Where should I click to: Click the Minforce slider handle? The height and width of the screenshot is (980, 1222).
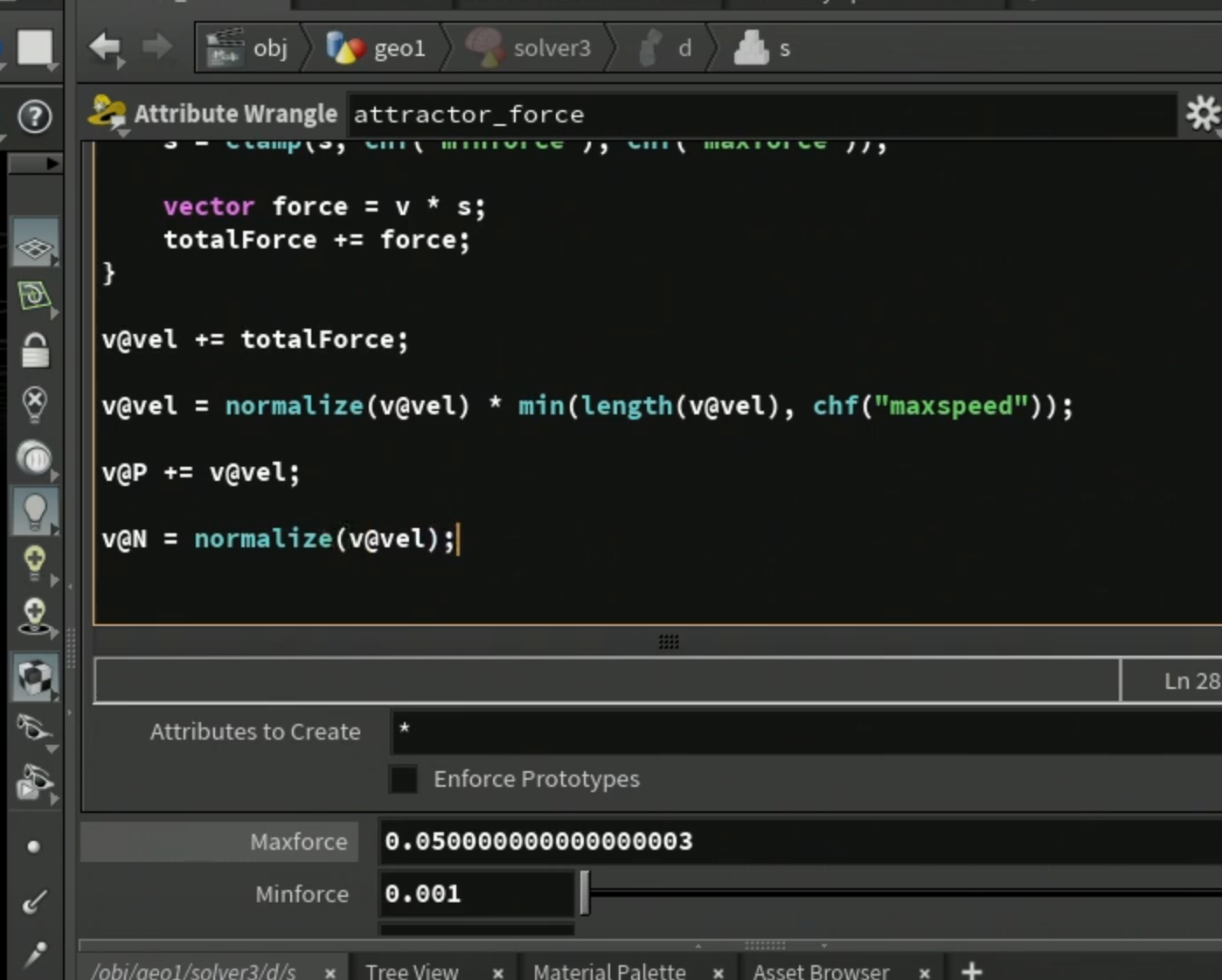585,893
